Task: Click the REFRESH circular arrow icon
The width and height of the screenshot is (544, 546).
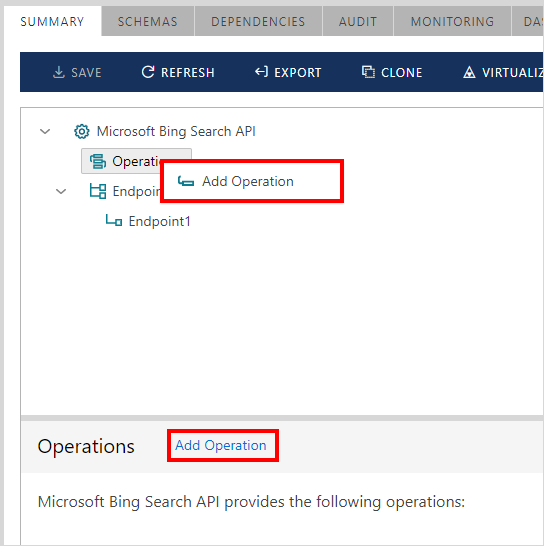Action: [148, 72]
